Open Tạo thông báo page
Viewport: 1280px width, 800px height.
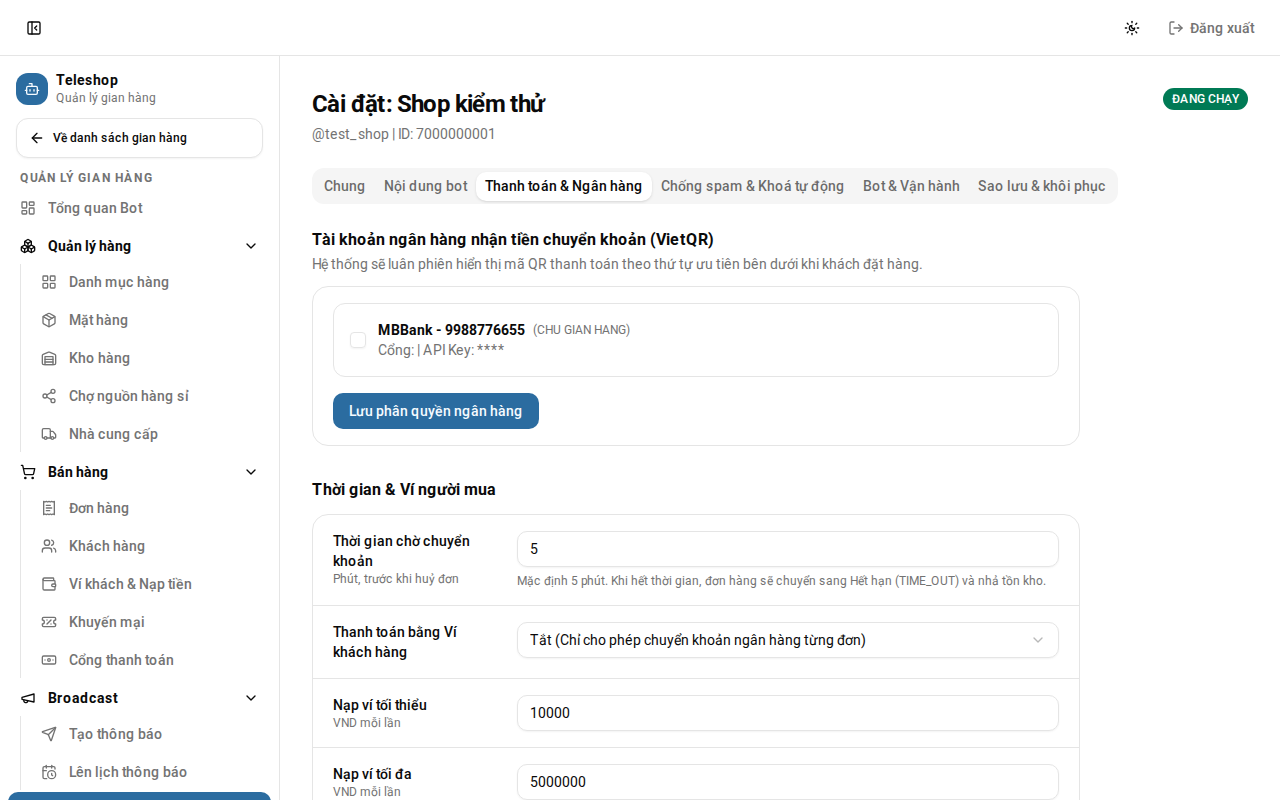tap(149, 734)
